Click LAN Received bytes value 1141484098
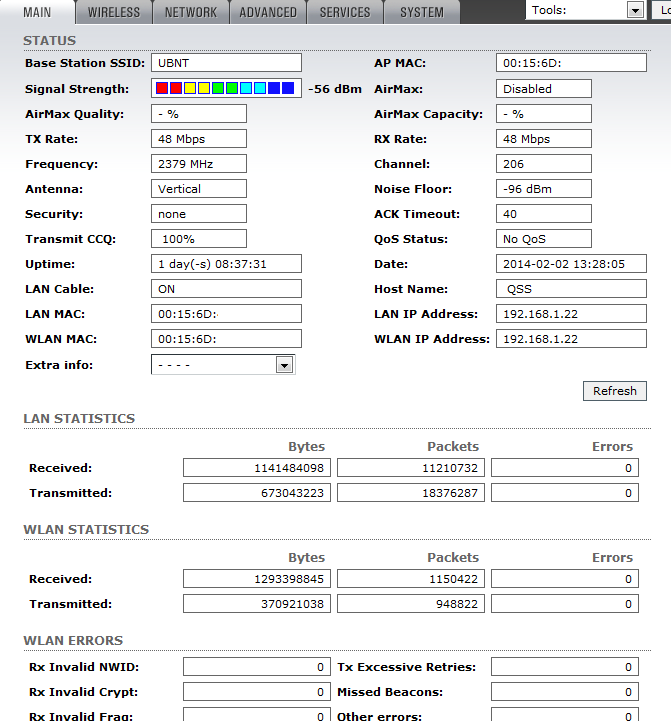Viewport: 671px width, 721px height. (x=257, y=468)
